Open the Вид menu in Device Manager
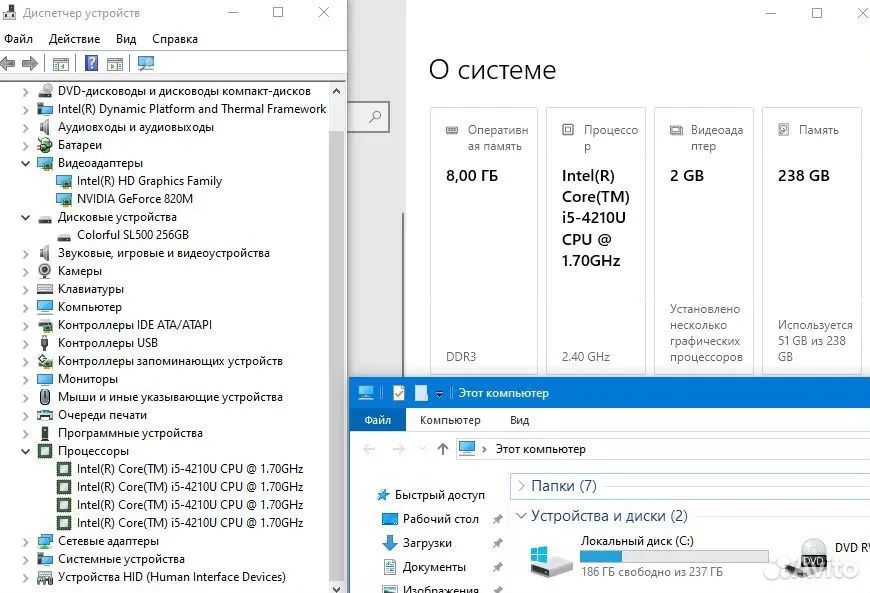The width and height of the screenshot is (870, 593). click(126, 39)
